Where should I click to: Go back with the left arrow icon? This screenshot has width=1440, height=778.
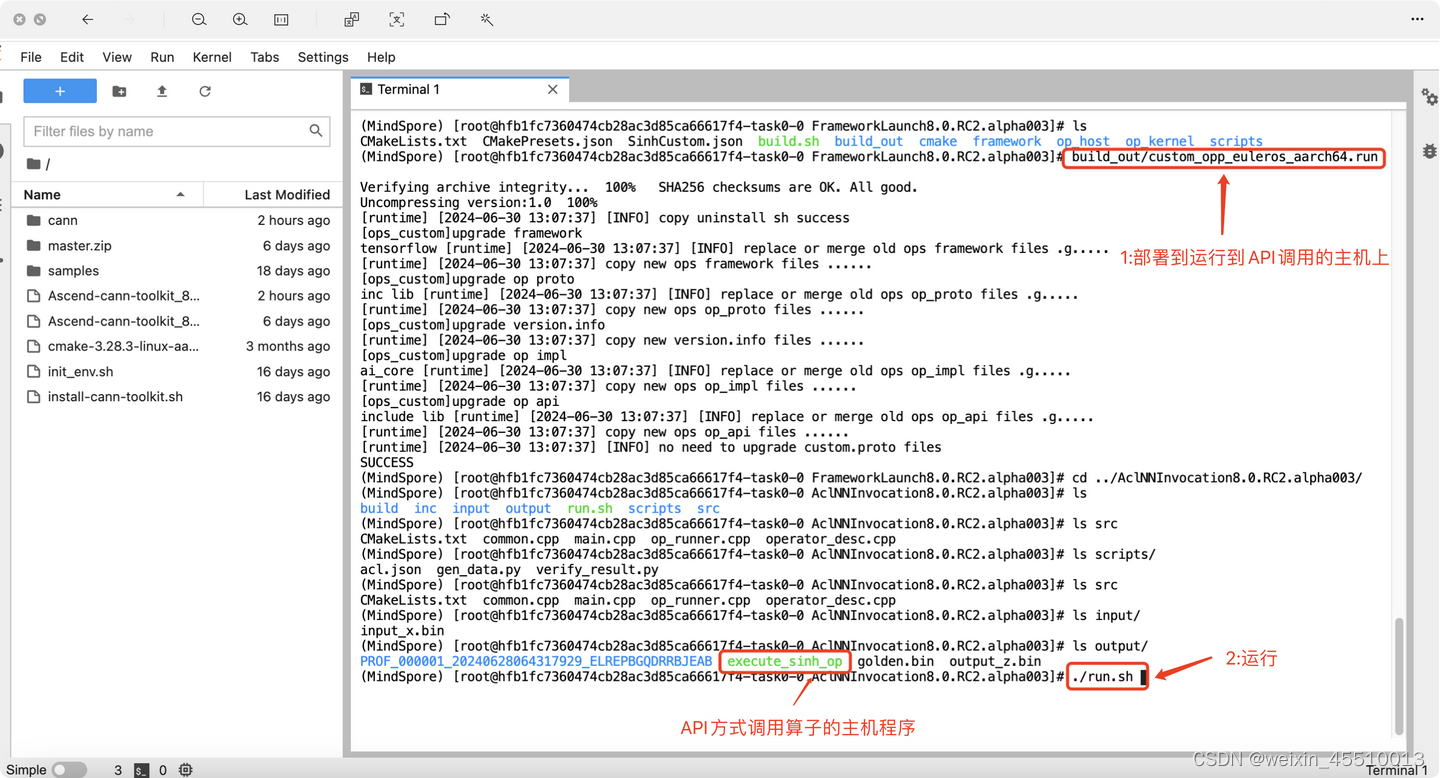[x=87, y=19]
